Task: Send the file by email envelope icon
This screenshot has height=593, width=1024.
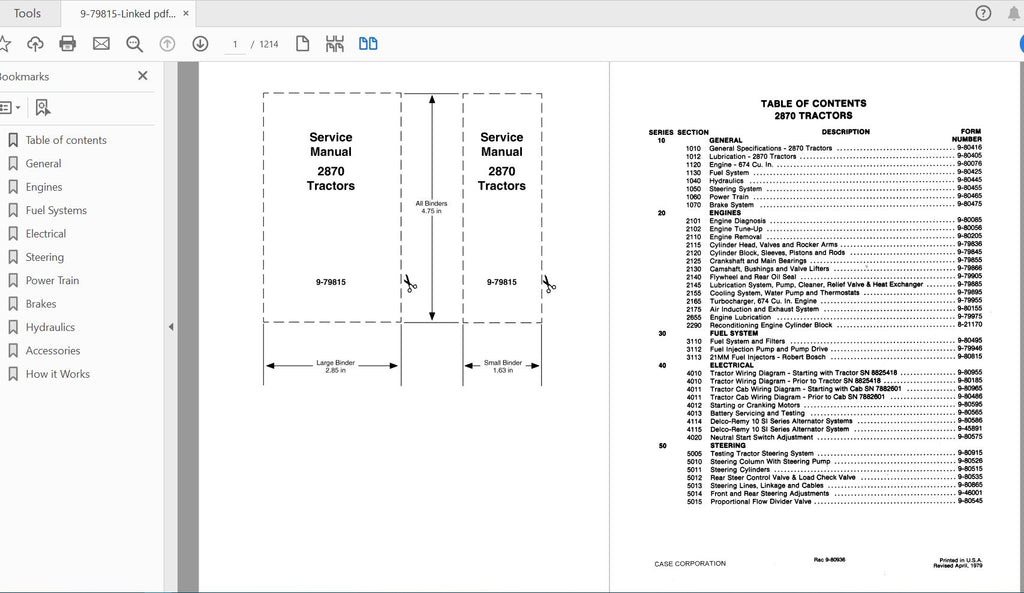Action: [101, 44]
